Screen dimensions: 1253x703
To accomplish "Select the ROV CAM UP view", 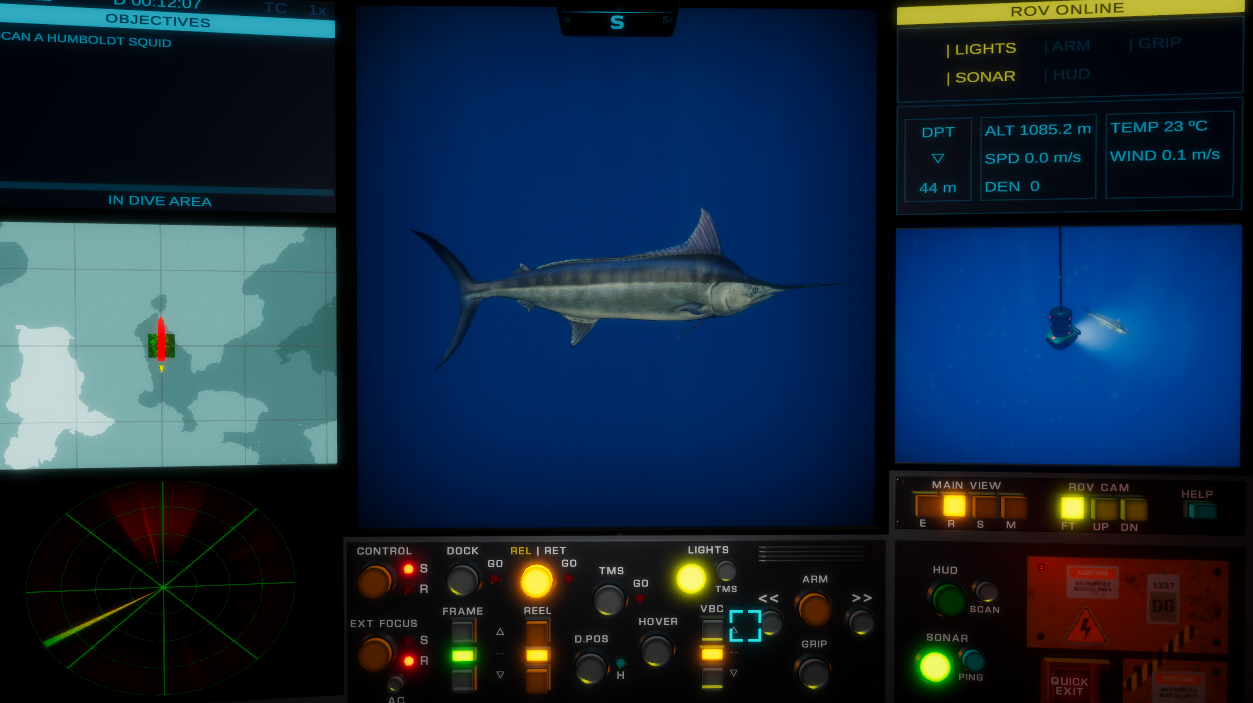I will click(1102, 508).
